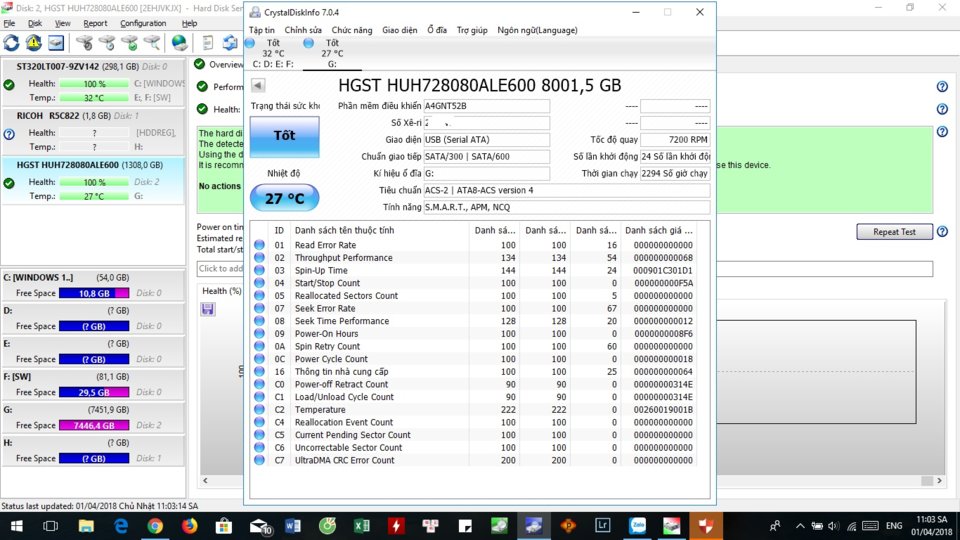Click the ENG language indicator in the tray
The height and width of the screenshot is (540, 960).
(893, 526)
